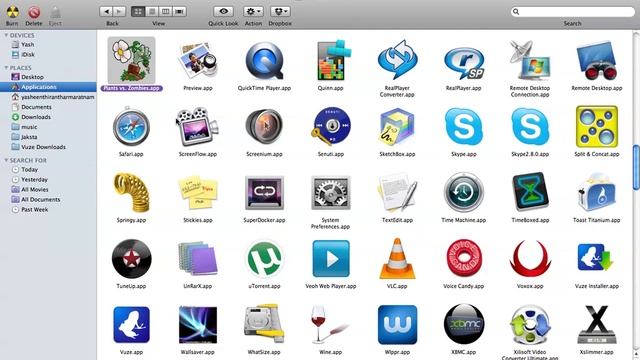Select the Toast Titanium.app icon
This screenshot has height=360, width=640.
tap(597, 192)
